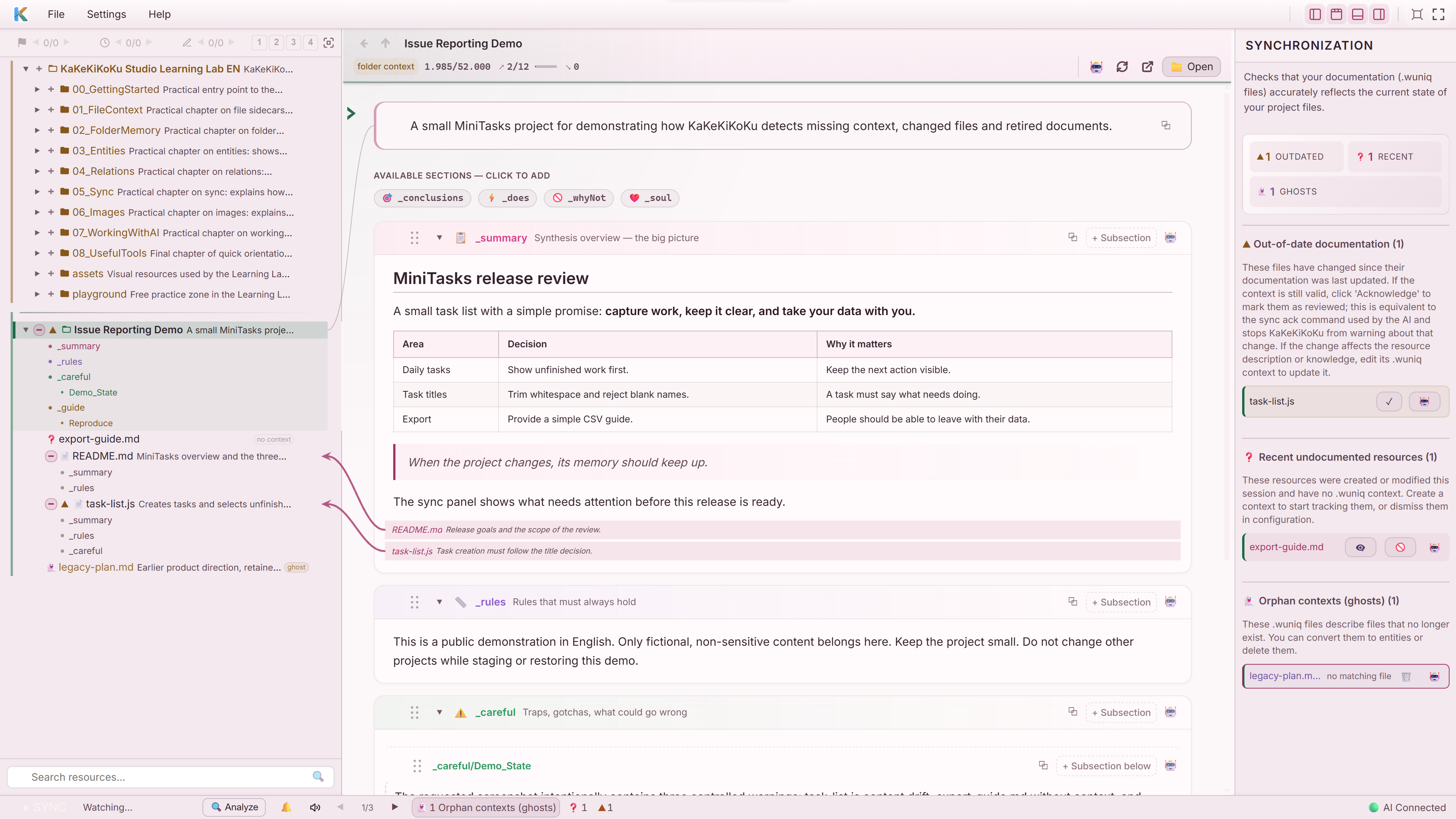Screen dimensions: 1456x819
Task: Expand the 05_Sync folder
Action: click(x=37, y=191)
